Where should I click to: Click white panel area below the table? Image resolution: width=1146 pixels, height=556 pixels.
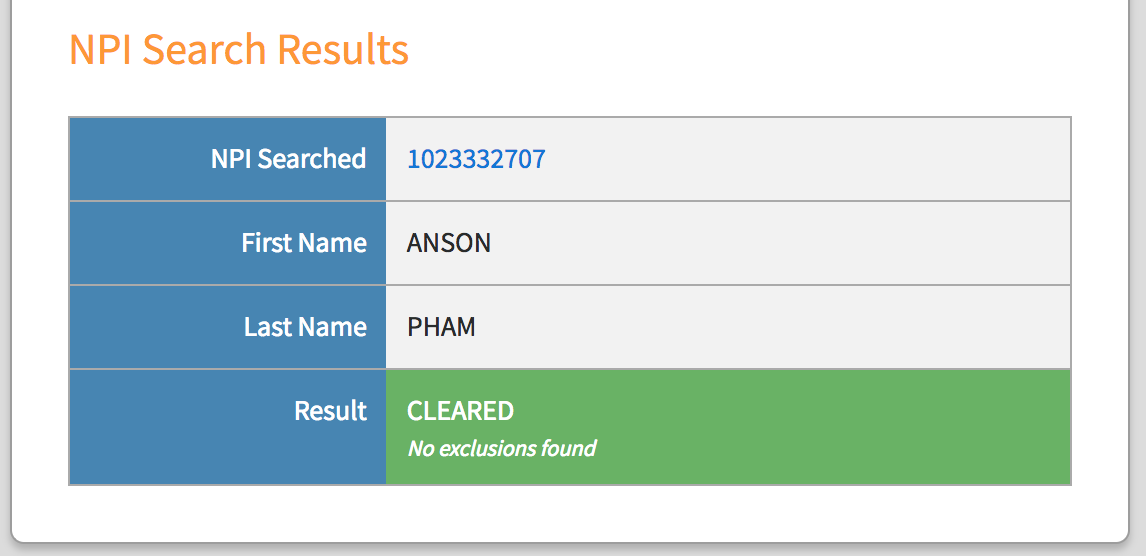click(570, 512)
